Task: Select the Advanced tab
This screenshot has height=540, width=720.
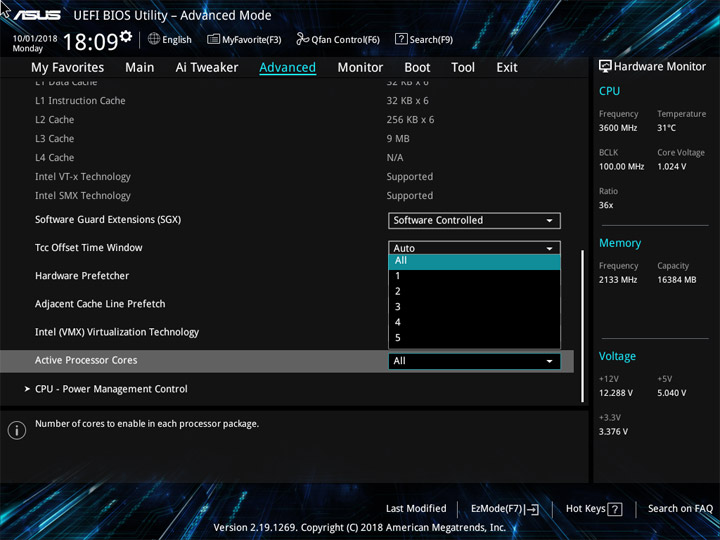Action: pos(287,68)
